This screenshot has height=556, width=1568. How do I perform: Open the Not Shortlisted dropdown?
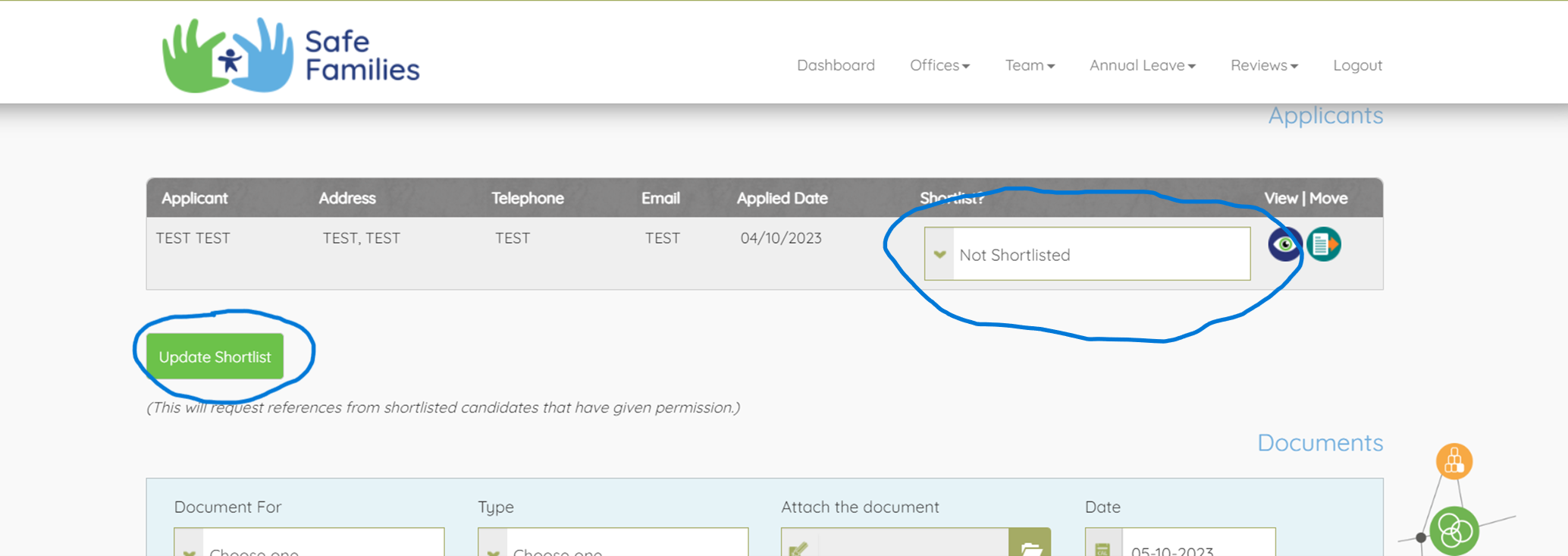[1087, 254]
